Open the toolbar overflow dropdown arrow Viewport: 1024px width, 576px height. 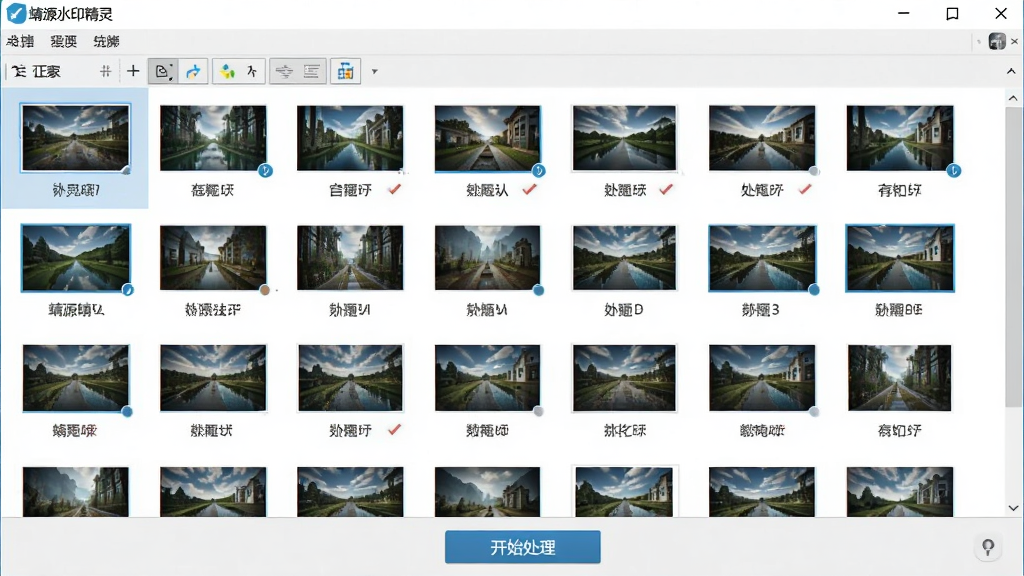(375, 72)
